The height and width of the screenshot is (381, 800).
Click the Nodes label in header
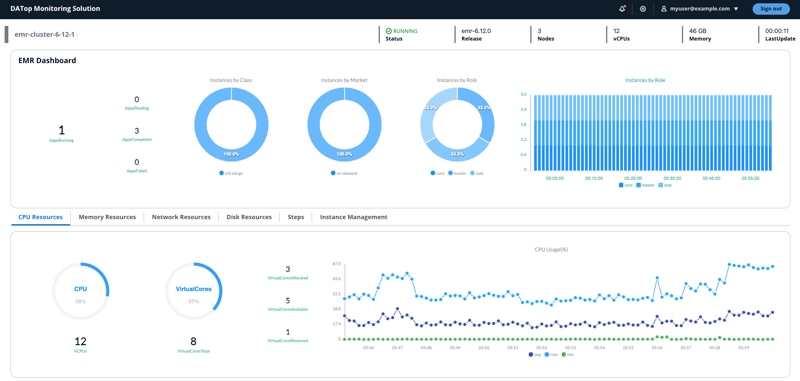click(545, 39)
